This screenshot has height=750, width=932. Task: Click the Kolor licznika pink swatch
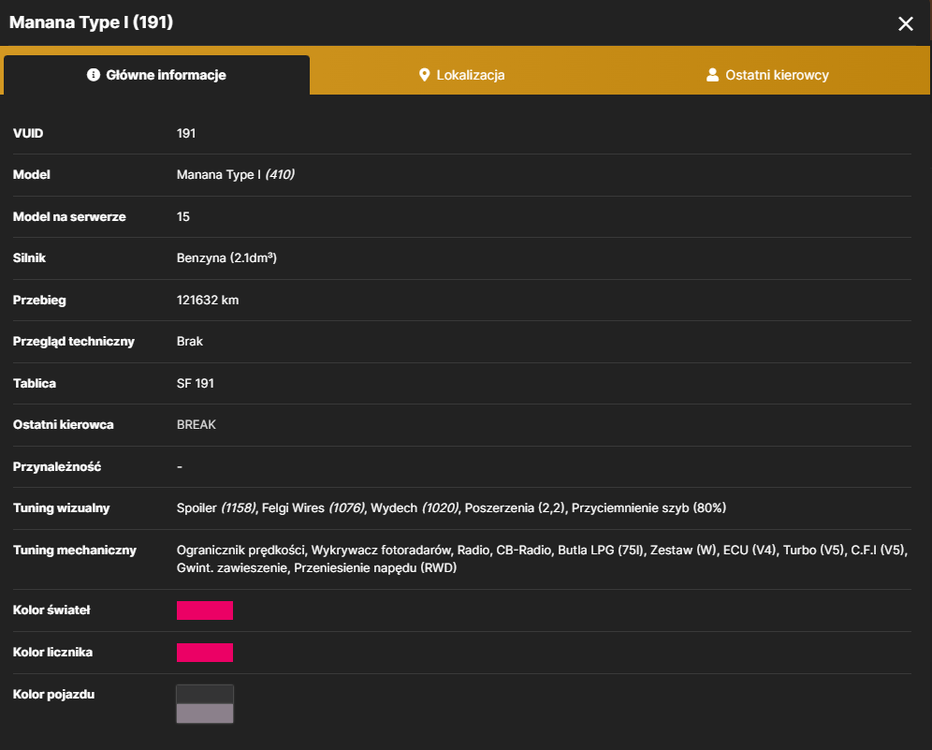click(x=204, y=653)
